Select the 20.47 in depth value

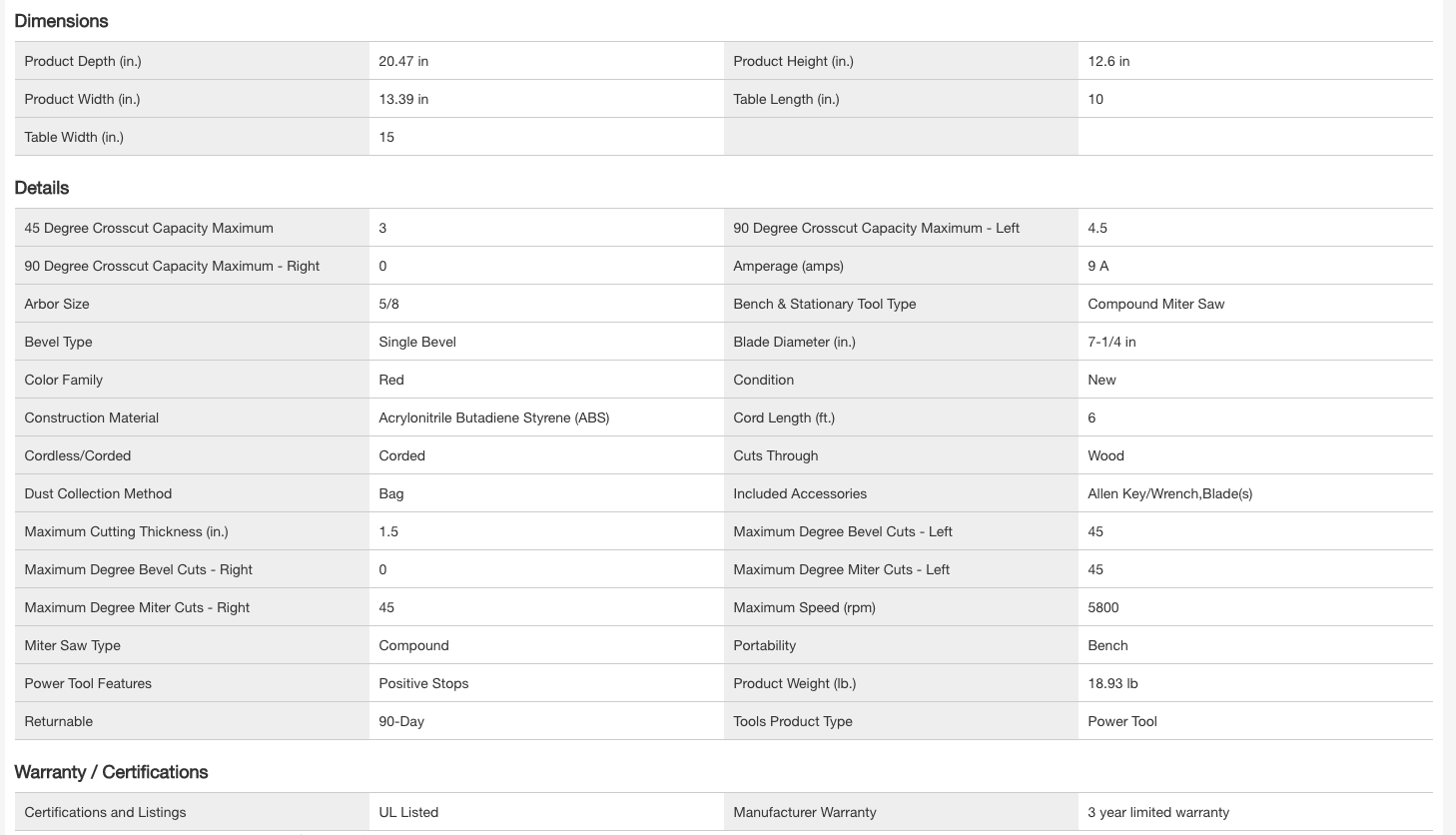pos(403,61)
